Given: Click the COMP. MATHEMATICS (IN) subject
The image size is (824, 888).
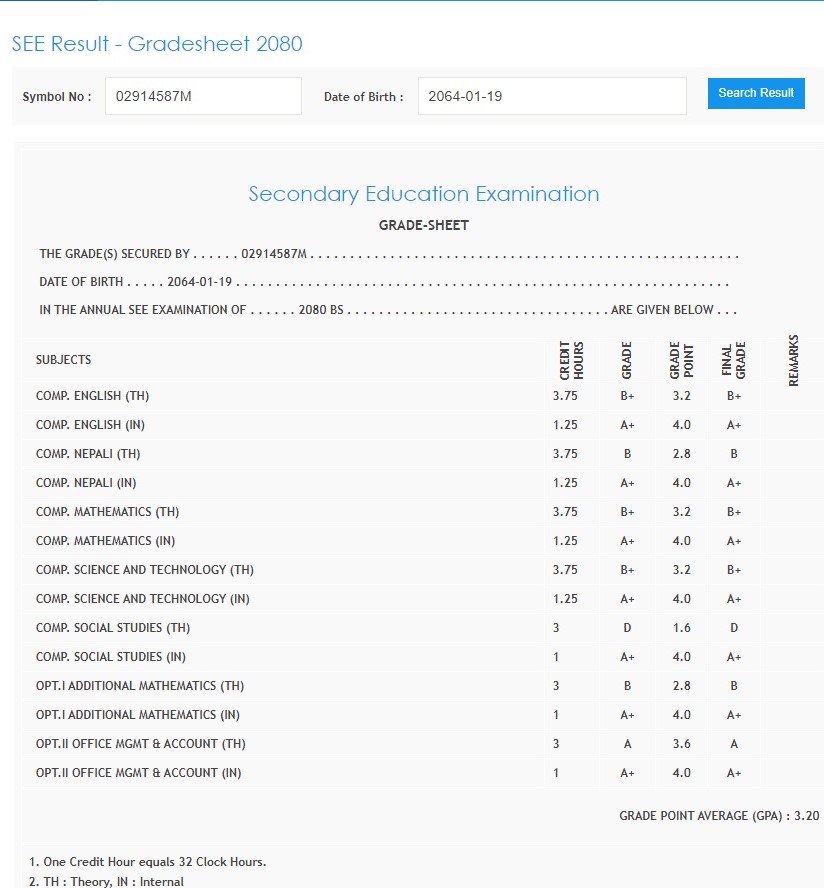Looking at the screenshot, I should click(105, 541).
